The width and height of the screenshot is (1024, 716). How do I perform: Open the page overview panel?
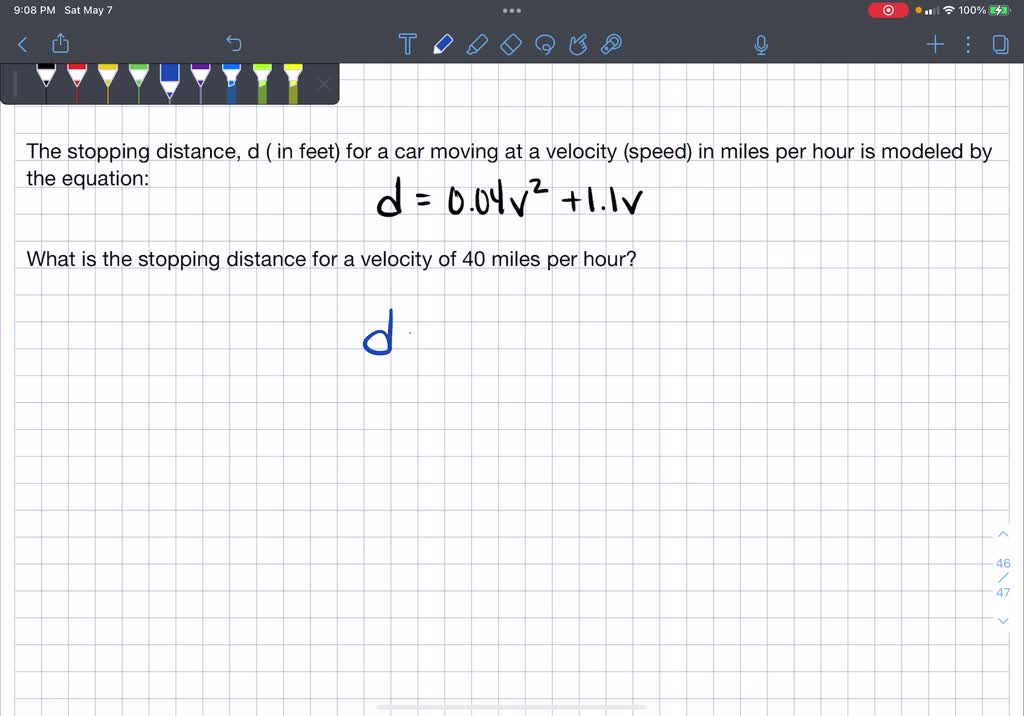point(1002,44)
